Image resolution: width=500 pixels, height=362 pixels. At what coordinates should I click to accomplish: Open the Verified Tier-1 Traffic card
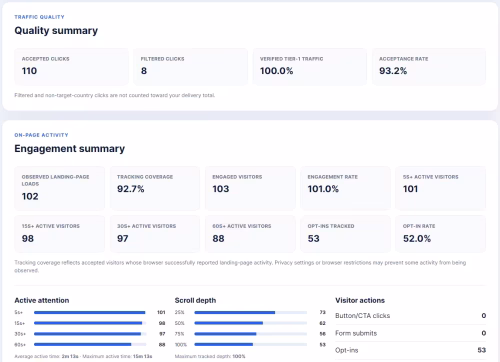click(310, 67)
